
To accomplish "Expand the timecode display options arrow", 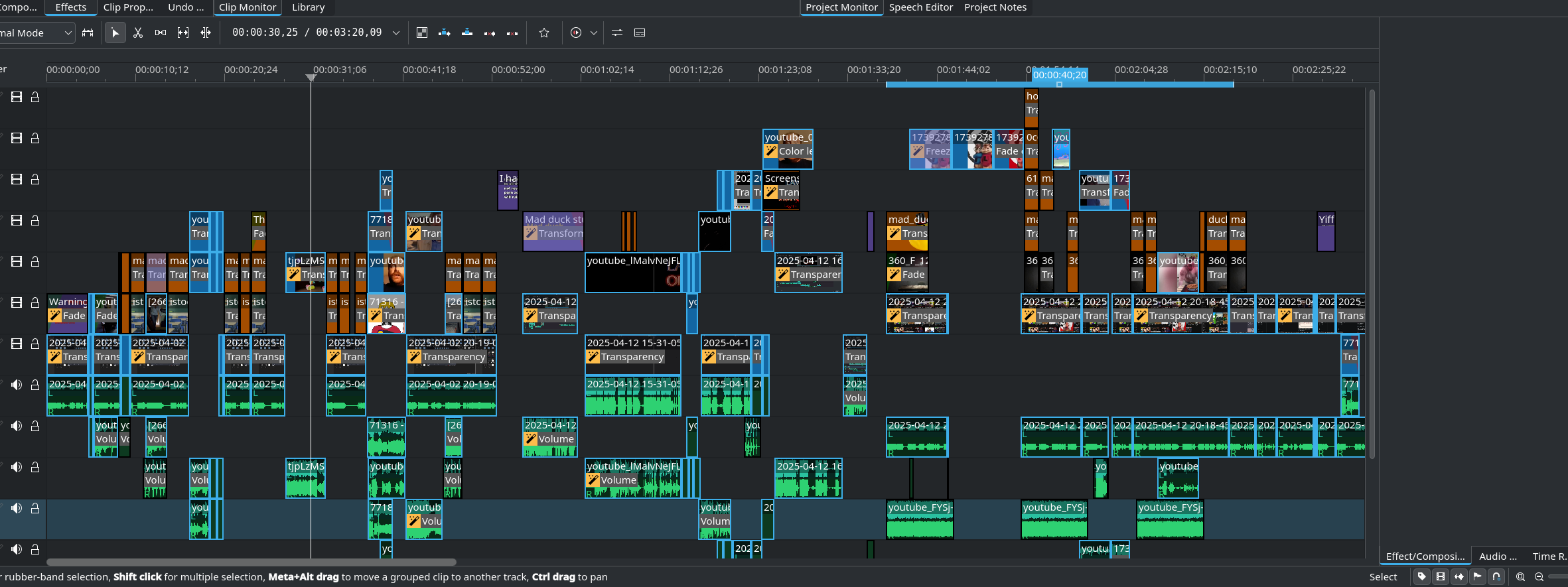I will [396, 33].
